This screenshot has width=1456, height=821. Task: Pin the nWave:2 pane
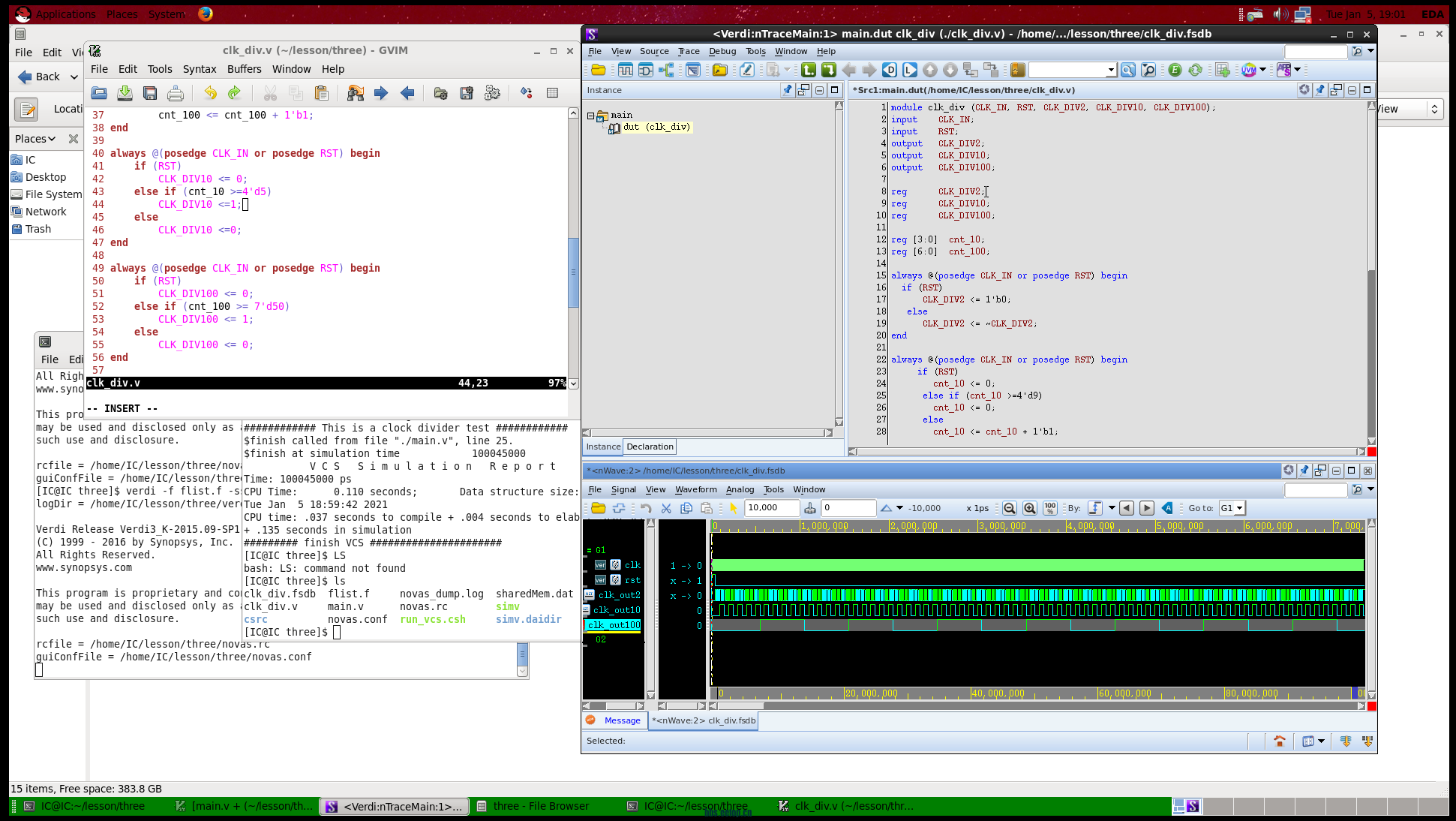(1304, 471)
